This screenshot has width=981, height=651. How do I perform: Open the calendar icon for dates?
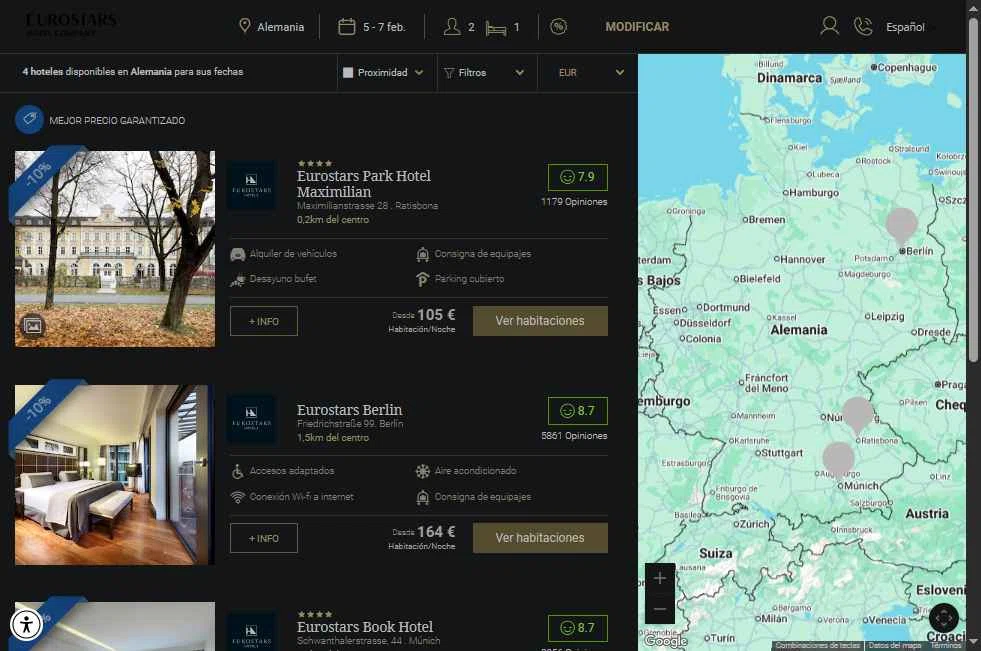click(347, 26)
